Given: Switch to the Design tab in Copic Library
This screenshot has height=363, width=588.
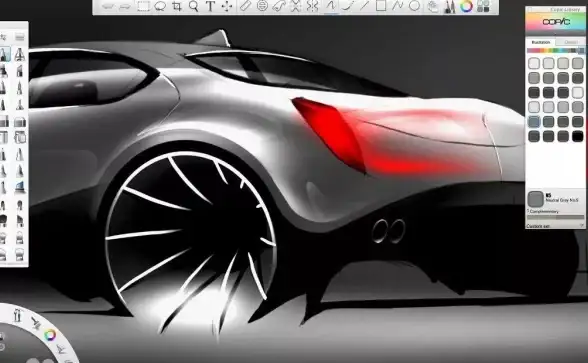Looking at the screenshot, I should 570,42.
